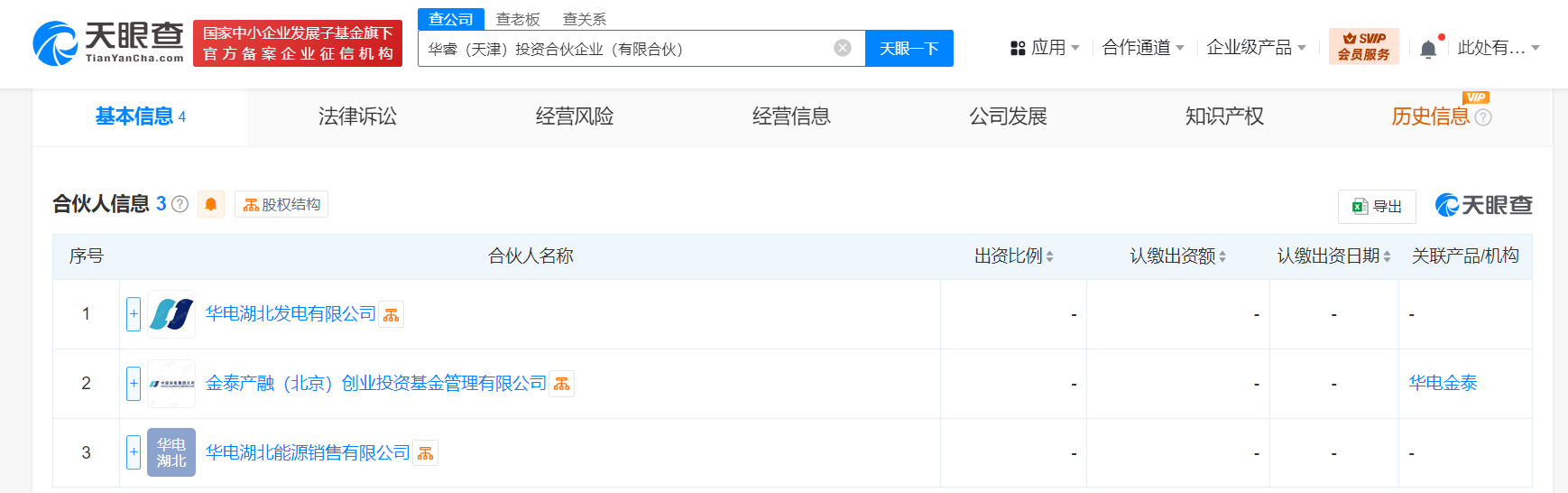Click the 国家中小企业发展子基金旗下 red banner
The width and height of the screenshot is (1568, 493).
(x=298, y=43)
